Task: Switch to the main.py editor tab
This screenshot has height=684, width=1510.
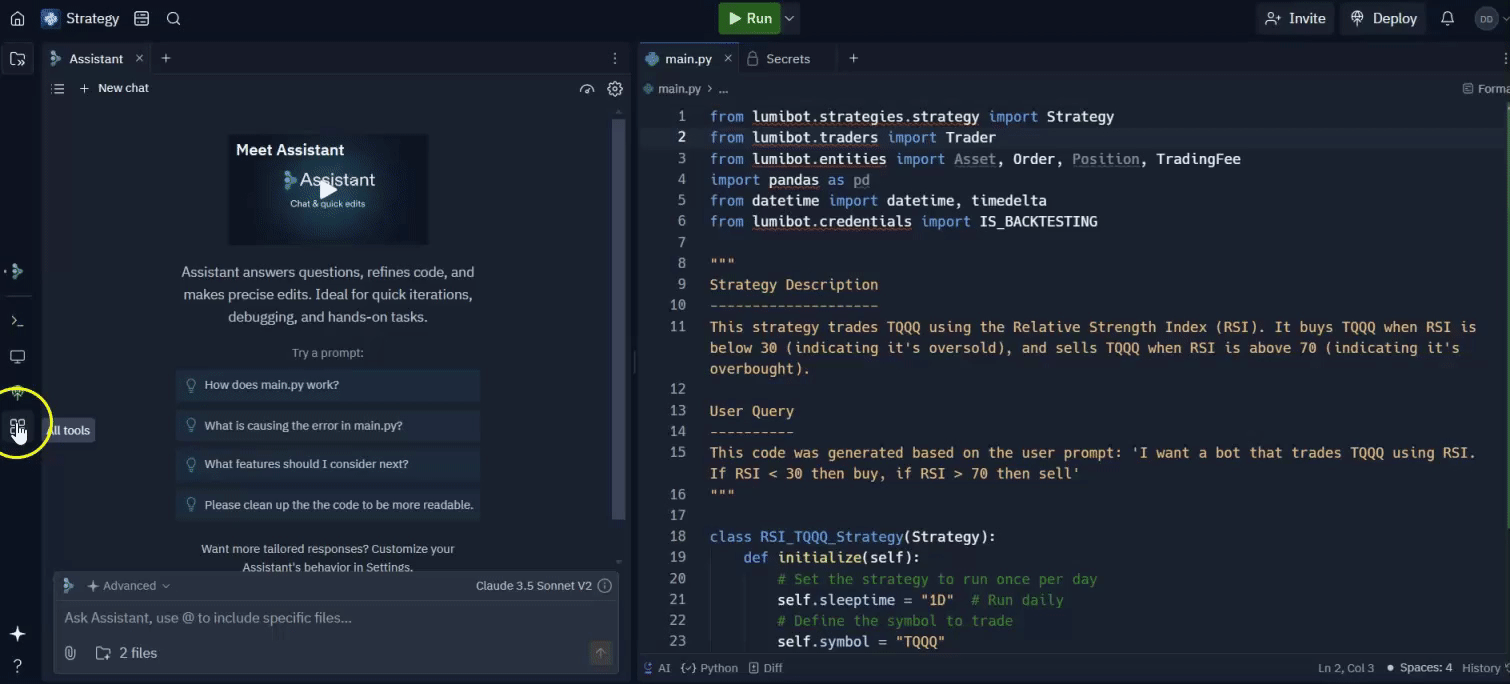Action: 688,59
